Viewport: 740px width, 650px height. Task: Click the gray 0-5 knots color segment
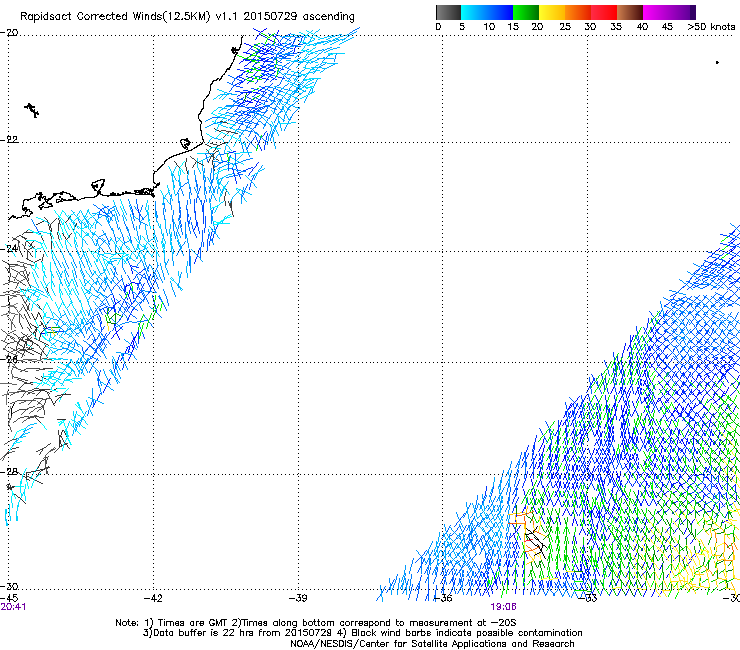pyautogui.click(x=448, y=12)
